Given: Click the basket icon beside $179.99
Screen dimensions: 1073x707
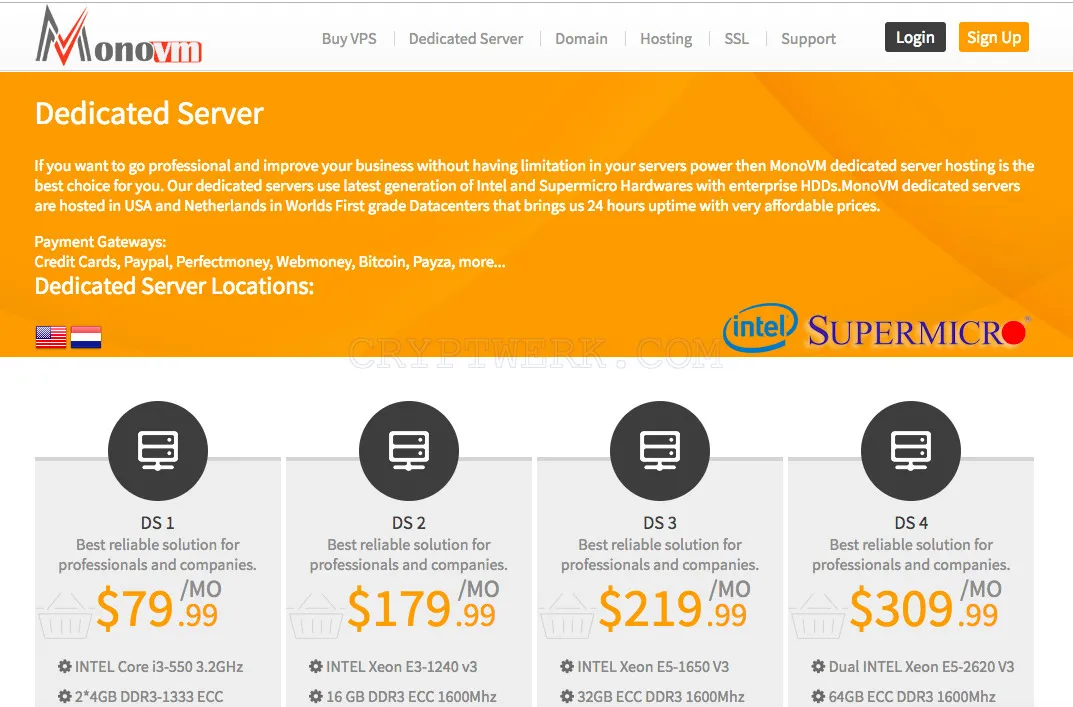Looking at the screenshot, I should 316,616.
